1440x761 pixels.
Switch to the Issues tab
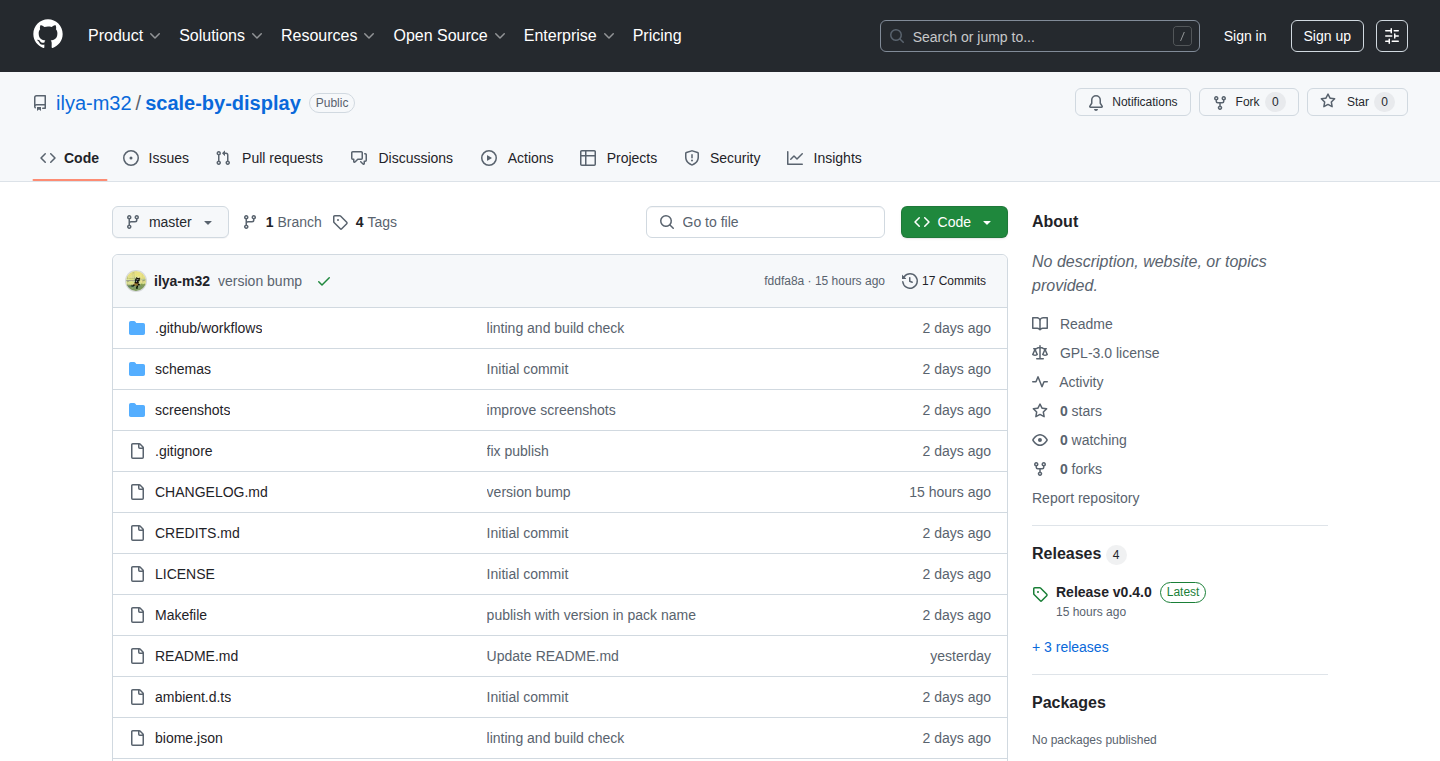[x=156, y=158]
